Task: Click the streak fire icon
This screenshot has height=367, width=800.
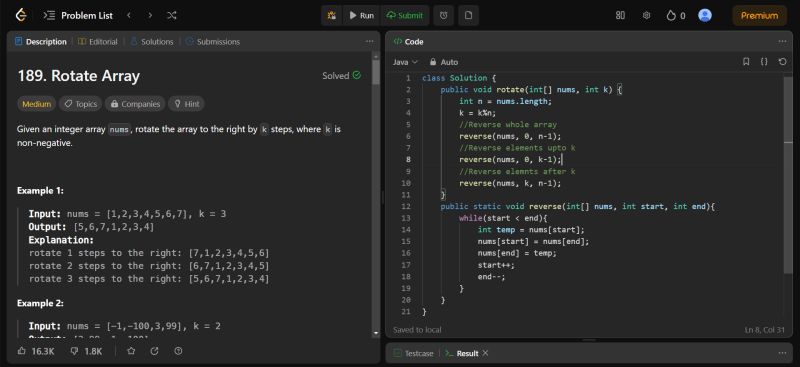Action: [671, 16]
